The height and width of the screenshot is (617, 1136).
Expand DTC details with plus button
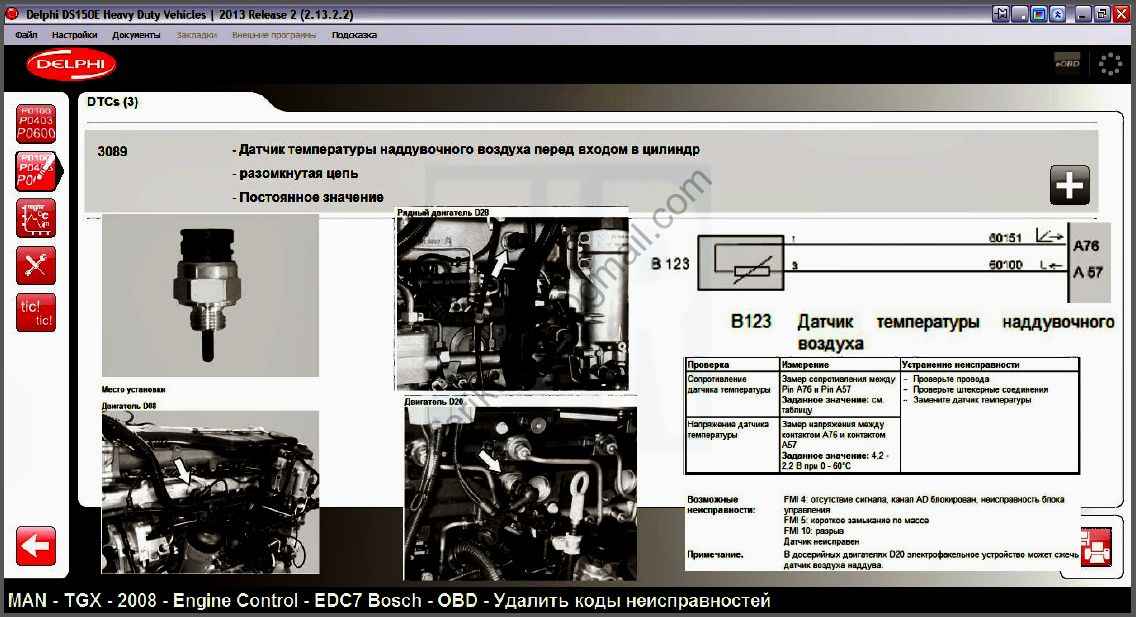click(x=1069, y=185)
